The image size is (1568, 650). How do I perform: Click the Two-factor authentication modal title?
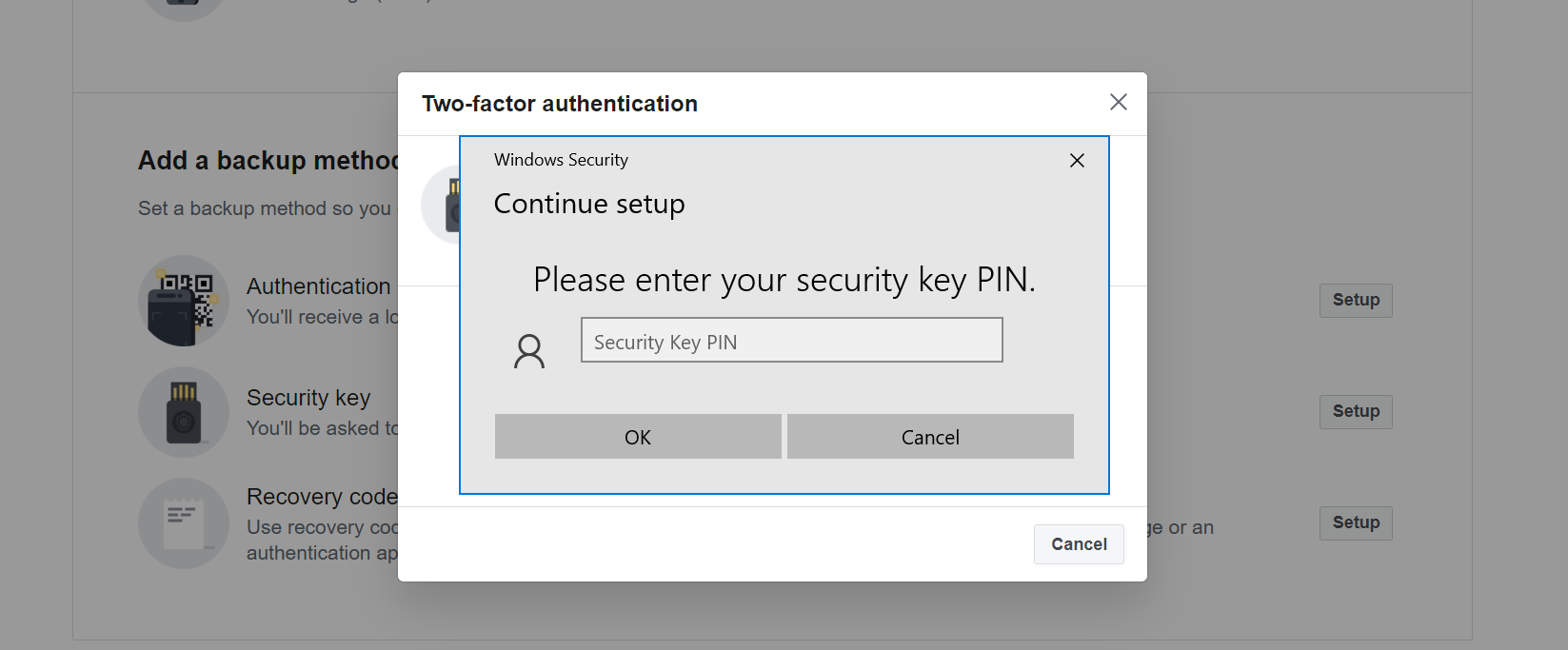click(x=560, y=104)
